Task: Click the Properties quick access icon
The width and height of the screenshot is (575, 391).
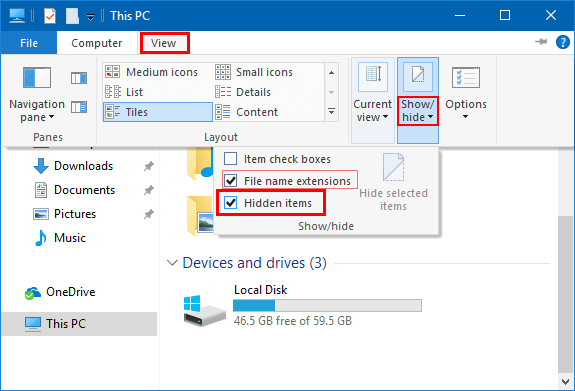Action: 50,16
